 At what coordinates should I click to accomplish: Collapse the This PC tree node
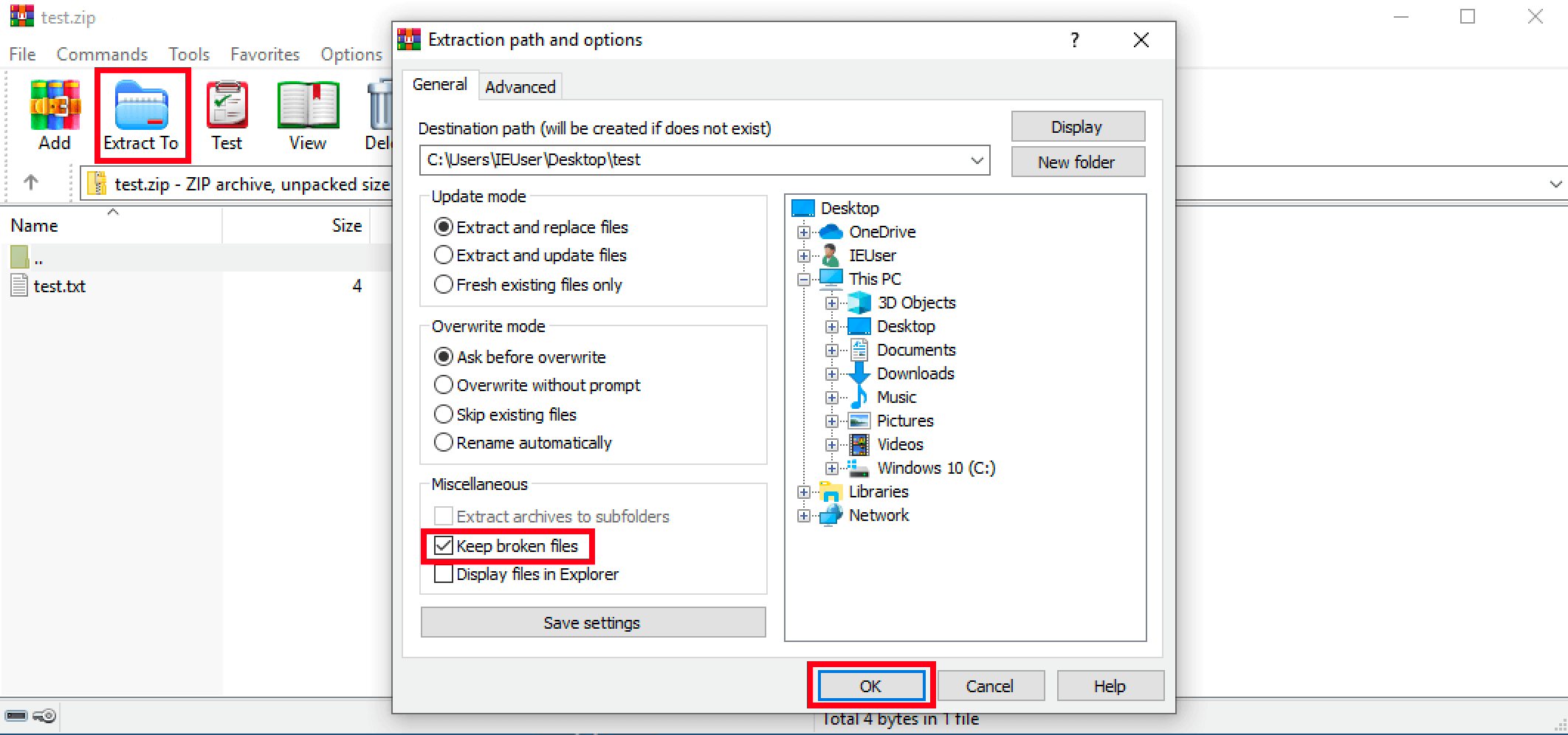[804, 280]
